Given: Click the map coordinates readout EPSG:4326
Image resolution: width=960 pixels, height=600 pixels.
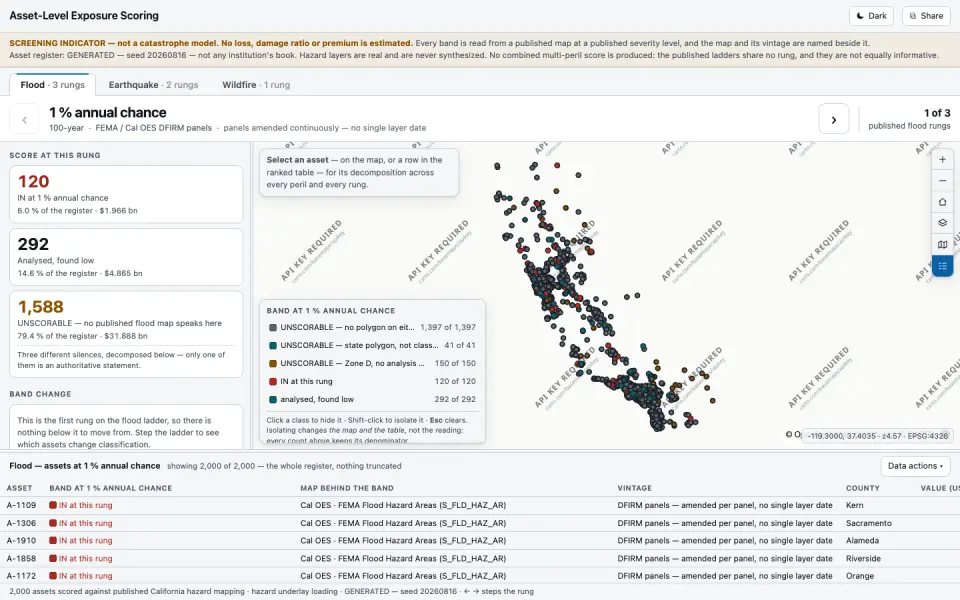Looking at the screenshot, I should pyautogui.click(x=877, y=435).
